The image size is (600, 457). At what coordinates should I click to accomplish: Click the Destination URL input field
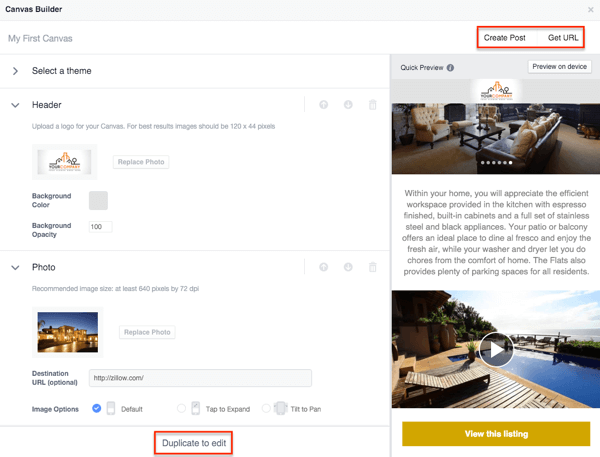(200, 378)
